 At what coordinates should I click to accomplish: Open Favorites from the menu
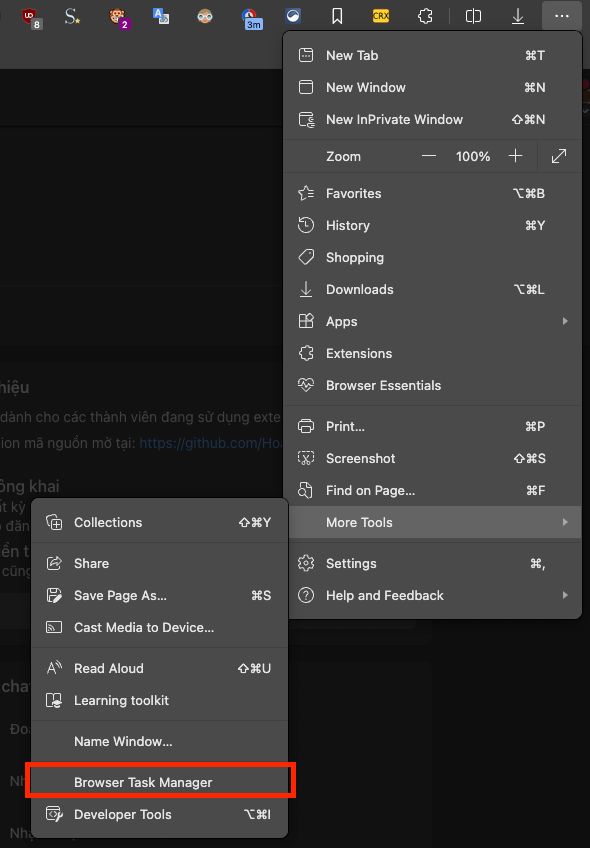point(432,193)
